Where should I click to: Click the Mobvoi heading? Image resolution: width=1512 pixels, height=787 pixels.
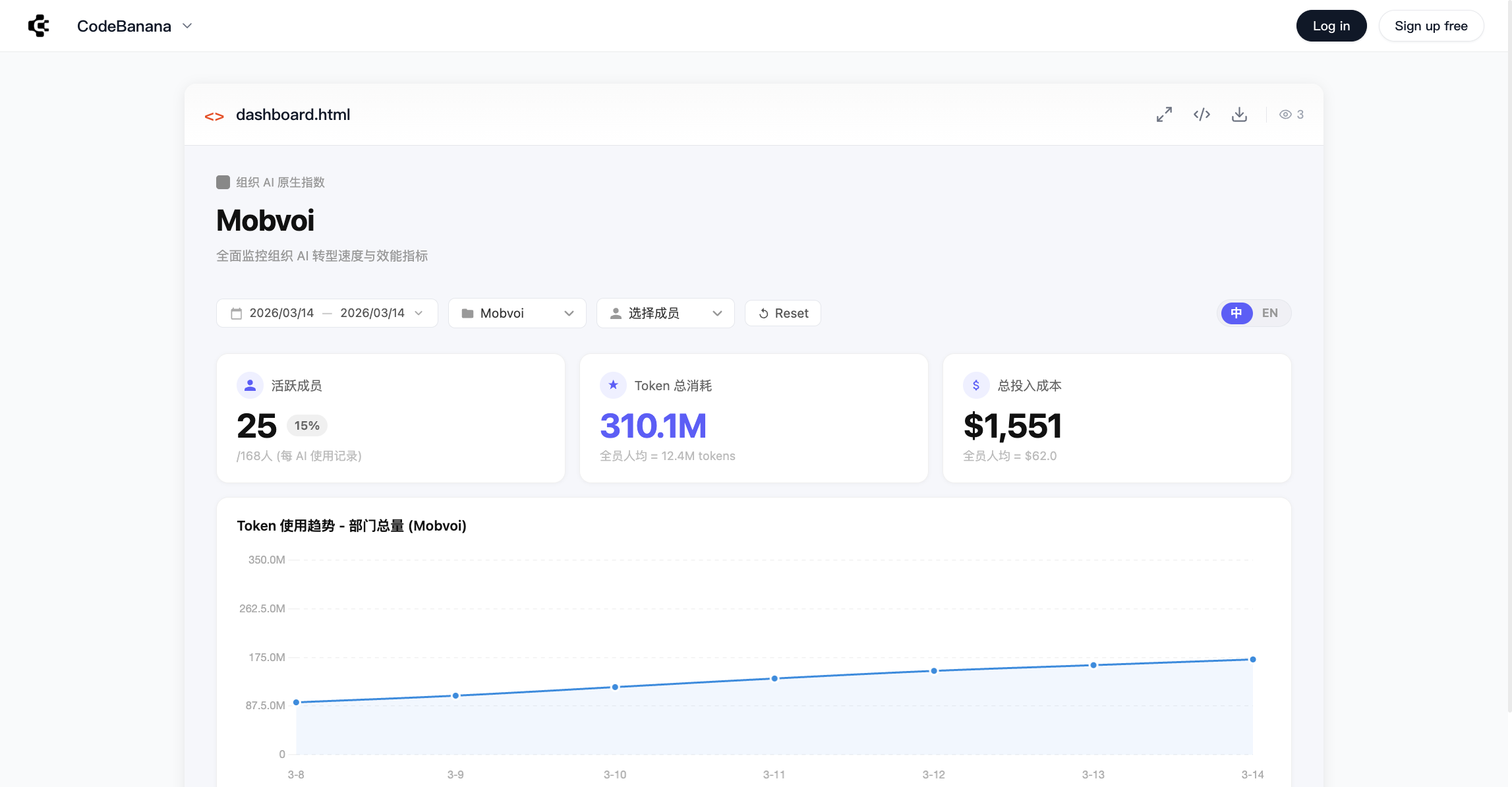point(266,220)
